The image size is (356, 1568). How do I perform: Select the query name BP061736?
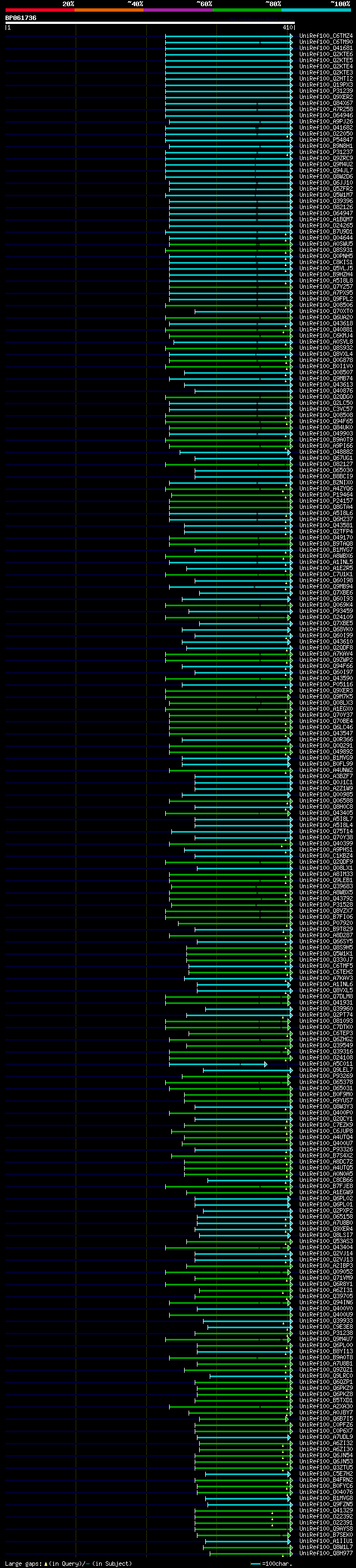point(21,18)
